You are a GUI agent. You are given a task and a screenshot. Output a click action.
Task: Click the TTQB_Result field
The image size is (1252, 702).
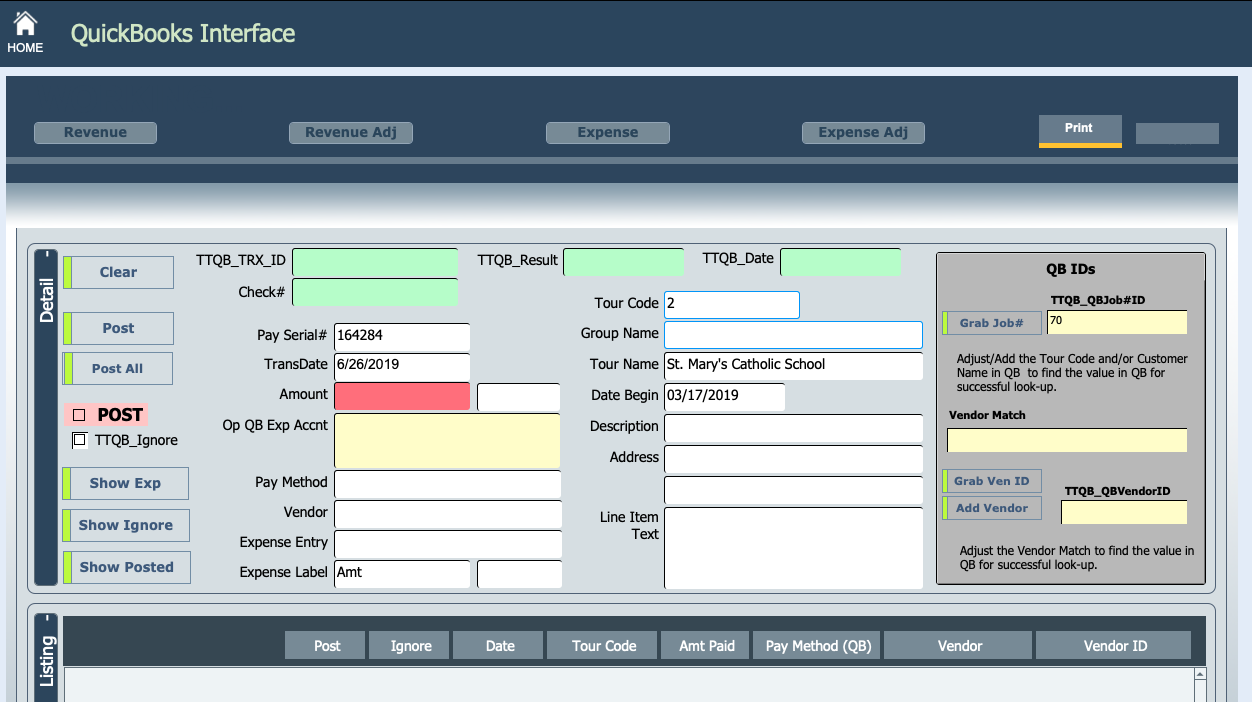coord(624,262)
